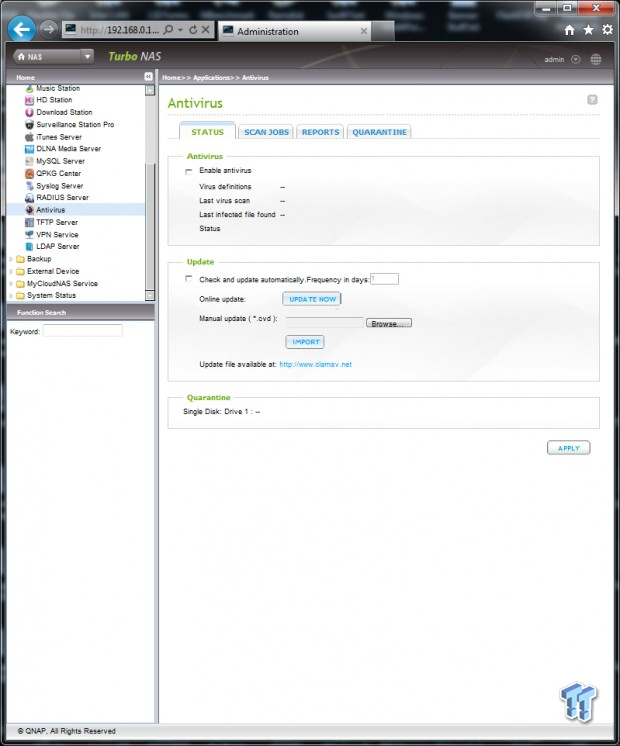Open Download Station icon in tree

coord(30,112)
